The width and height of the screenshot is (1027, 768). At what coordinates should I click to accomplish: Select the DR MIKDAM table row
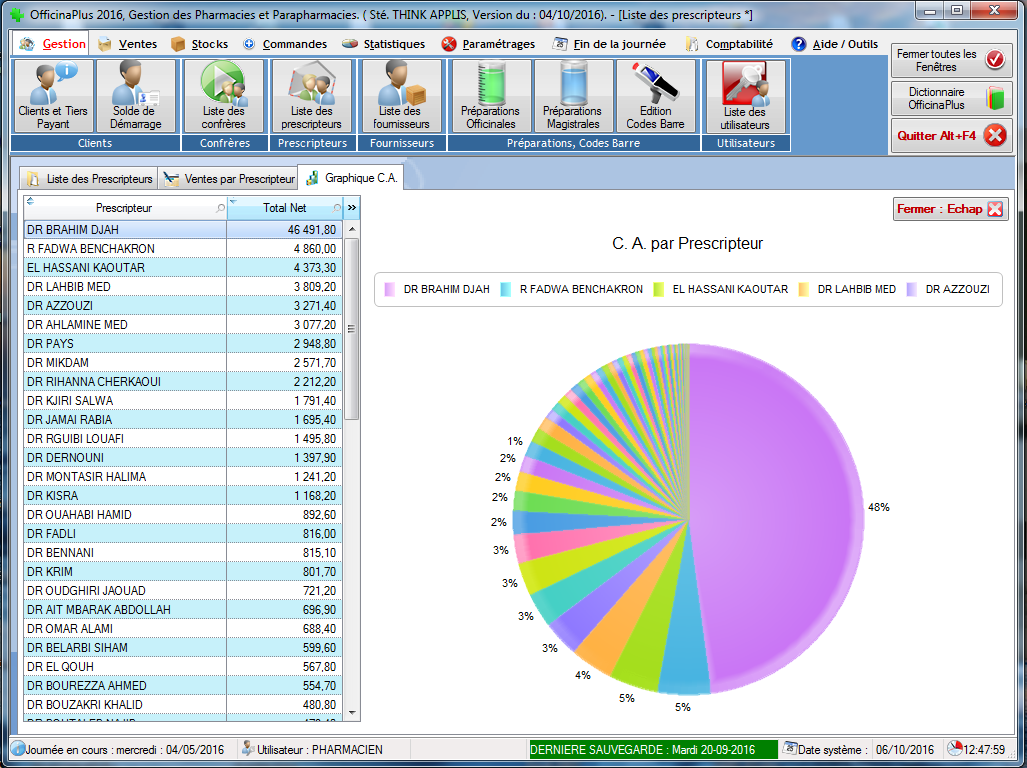[x=125, y=362]
